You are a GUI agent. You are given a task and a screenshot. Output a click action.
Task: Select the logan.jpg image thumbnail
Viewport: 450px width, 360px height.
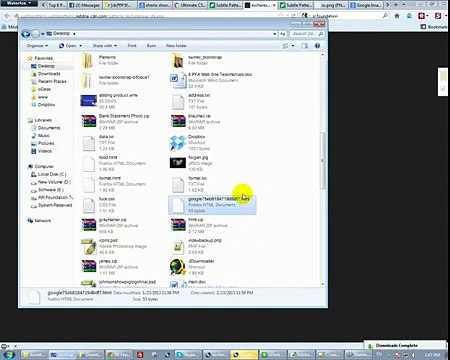[178, 163]
